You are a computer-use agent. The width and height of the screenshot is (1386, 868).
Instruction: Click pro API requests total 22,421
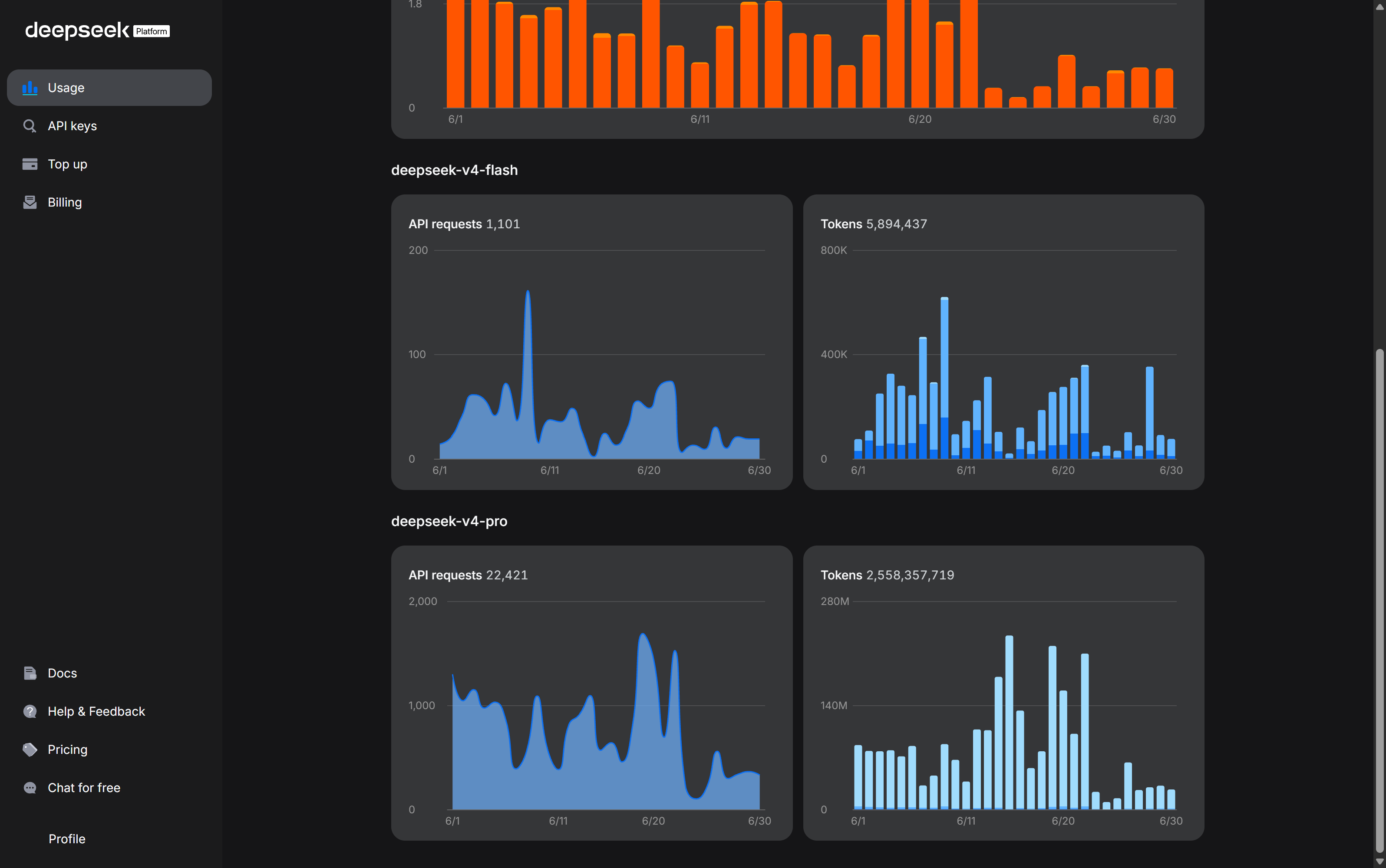click(x=507, y=575)
